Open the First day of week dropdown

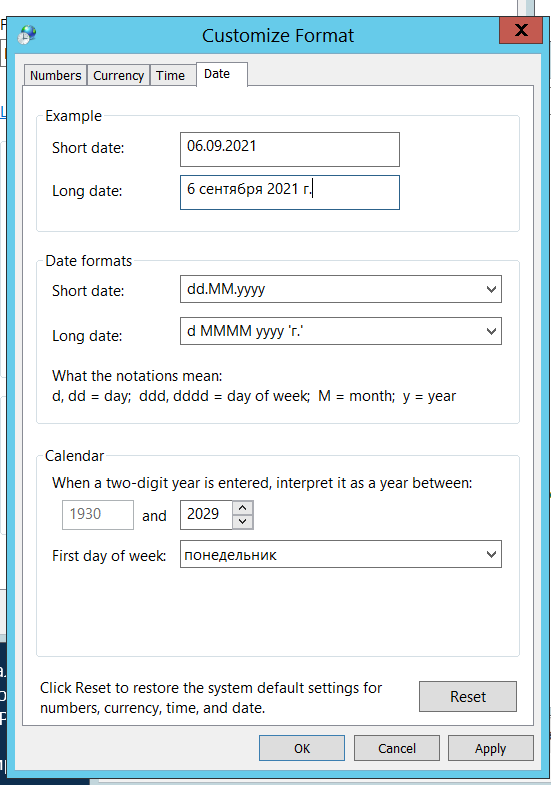[341, 554]
